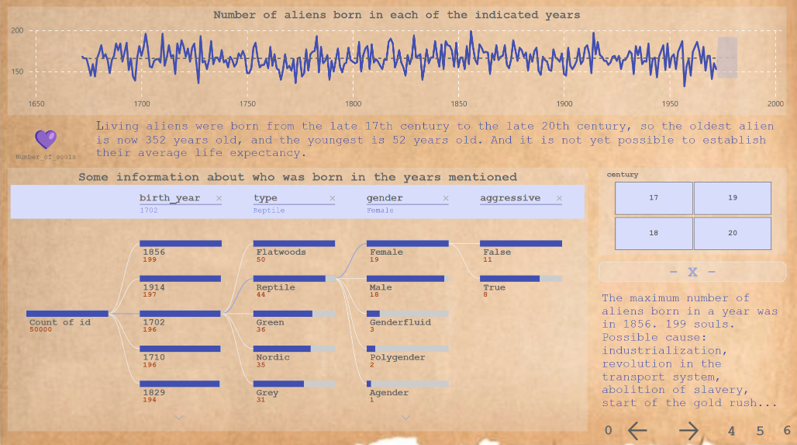Expand more birth years with down chevron
The image size is (797, 445).
pyautogui.click(x=179, y=418)
